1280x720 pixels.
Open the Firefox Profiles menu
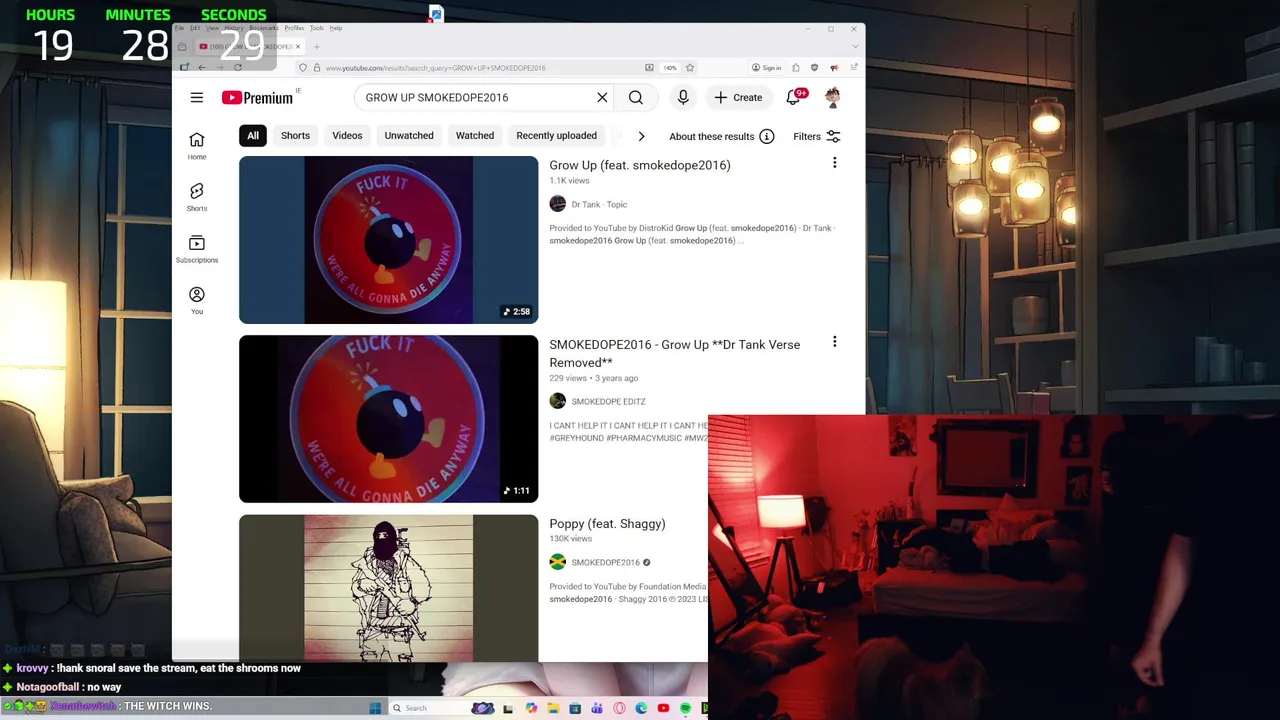[x=294, y=28]
